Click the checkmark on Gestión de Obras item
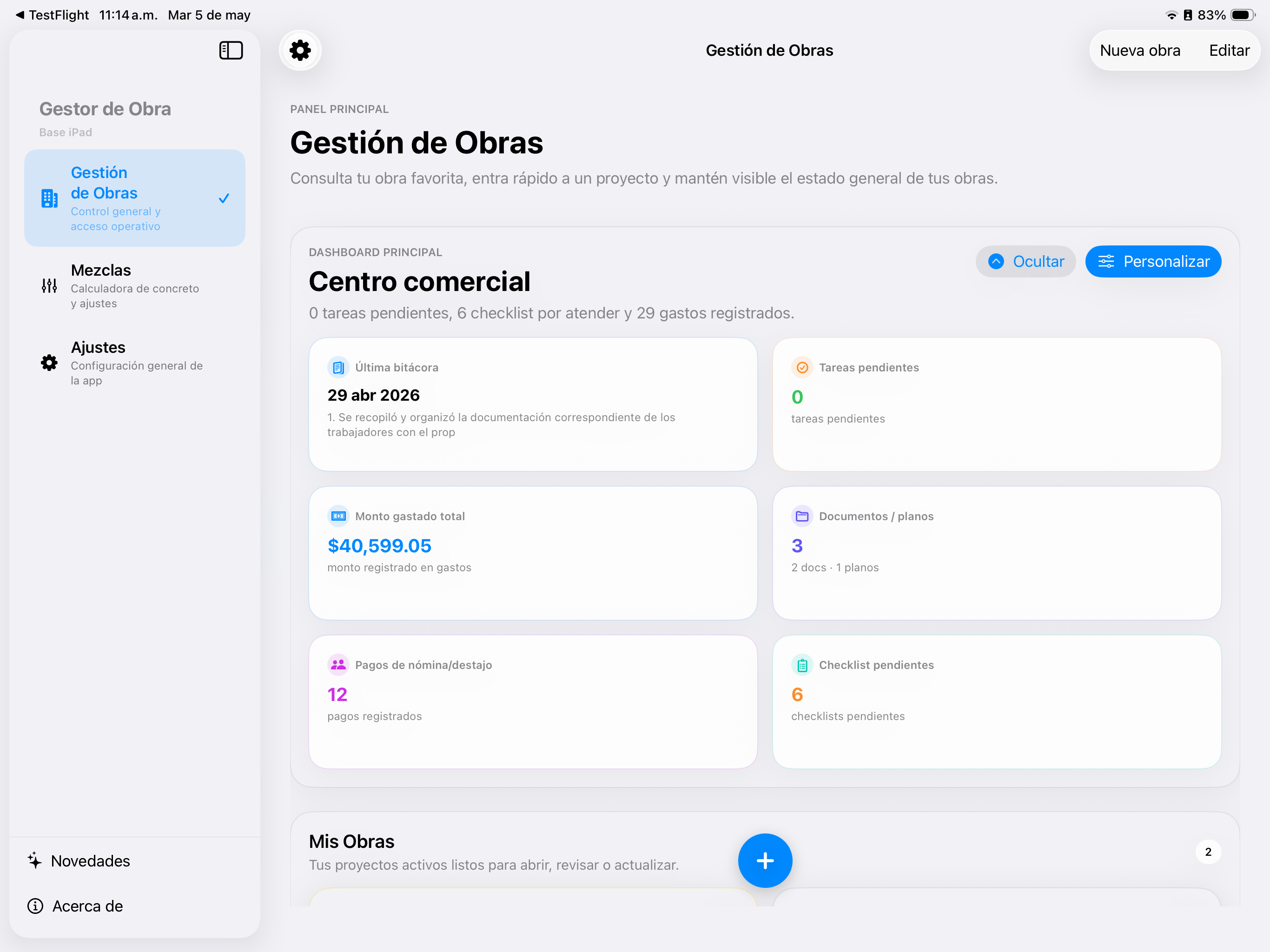The width and height of the screenshot is (1270, 952). (x=224, y=198)
